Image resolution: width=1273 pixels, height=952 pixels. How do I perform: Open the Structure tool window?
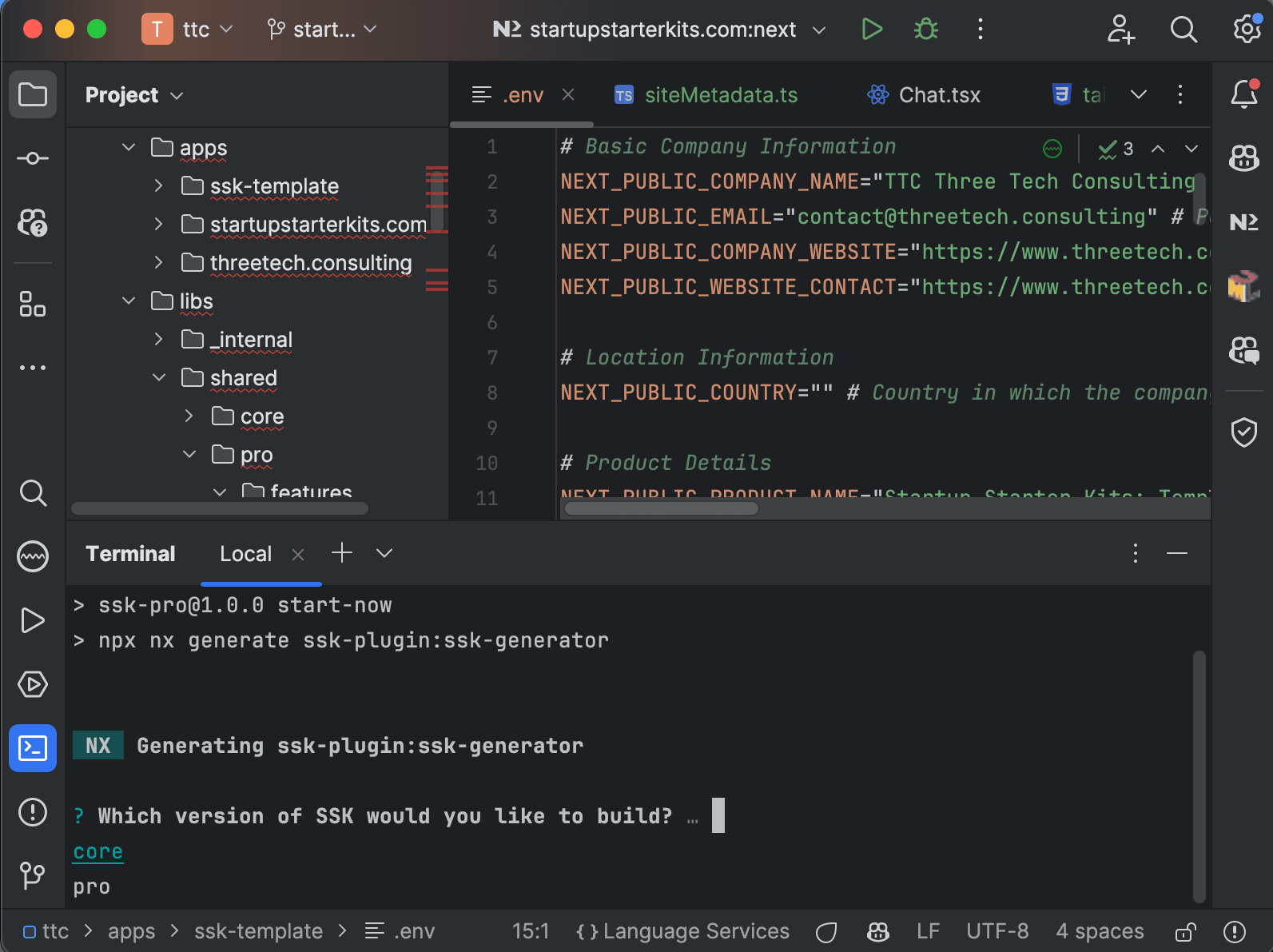[x=33, y=304]
